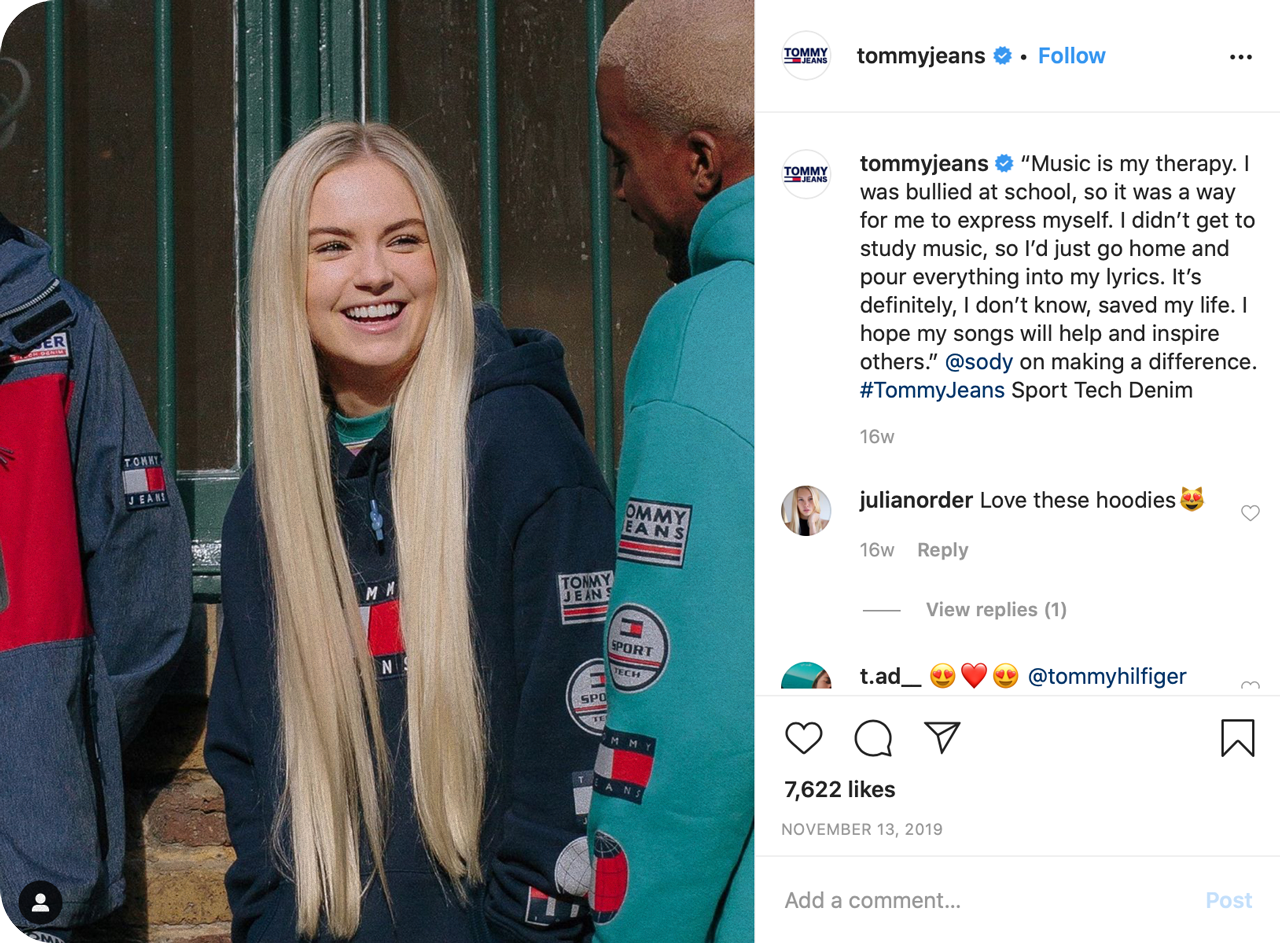Like t.ad__ comment heart
Image resolution: width=1280 pixels, height=943 pixels.
pos(1250,687)
